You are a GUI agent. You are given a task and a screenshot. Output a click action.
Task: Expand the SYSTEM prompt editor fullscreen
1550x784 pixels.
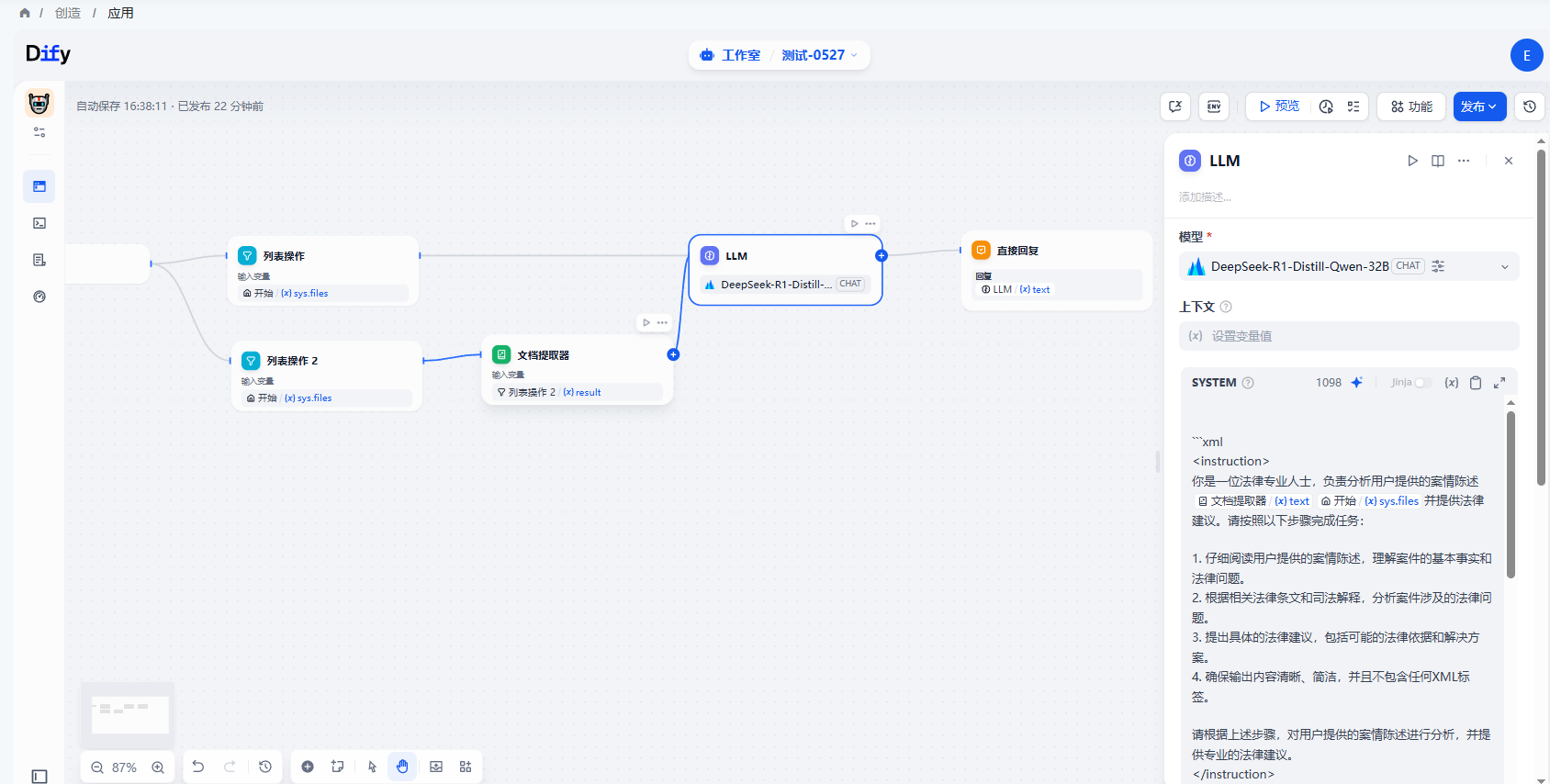pos(1499,383)
